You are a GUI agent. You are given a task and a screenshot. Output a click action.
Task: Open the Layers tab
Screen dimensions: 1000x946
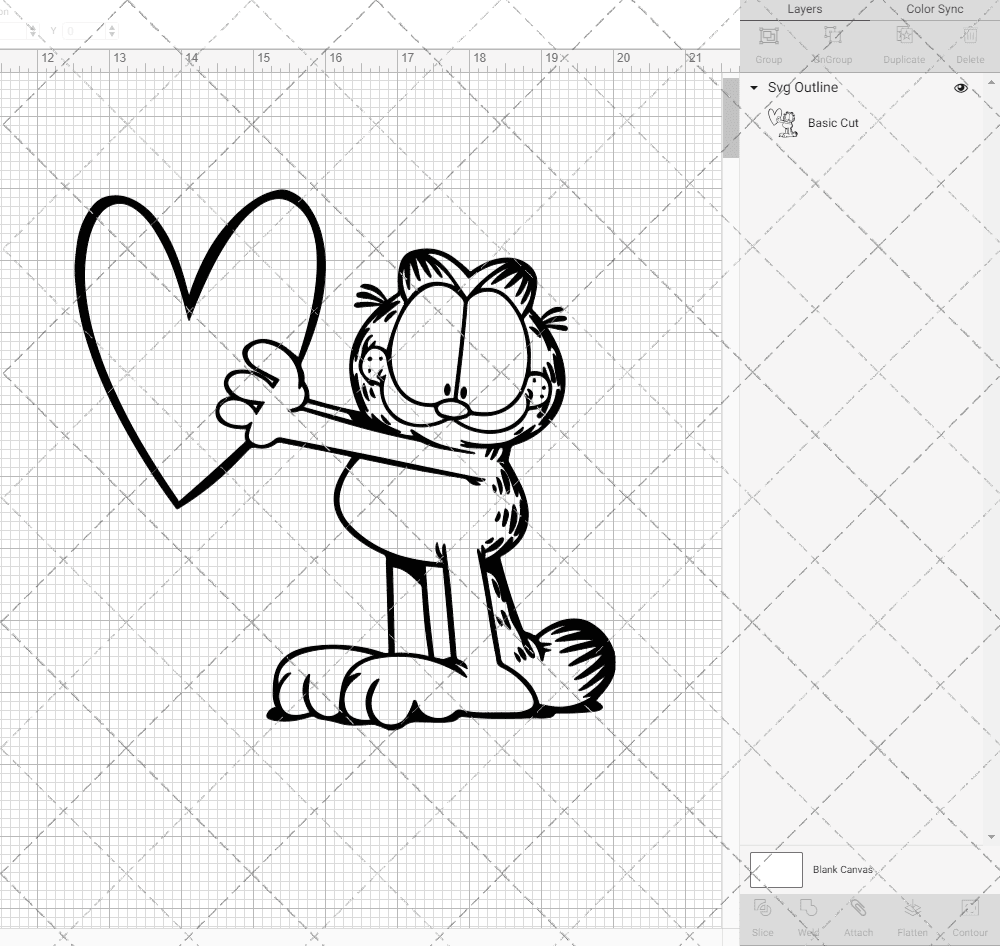804,9
